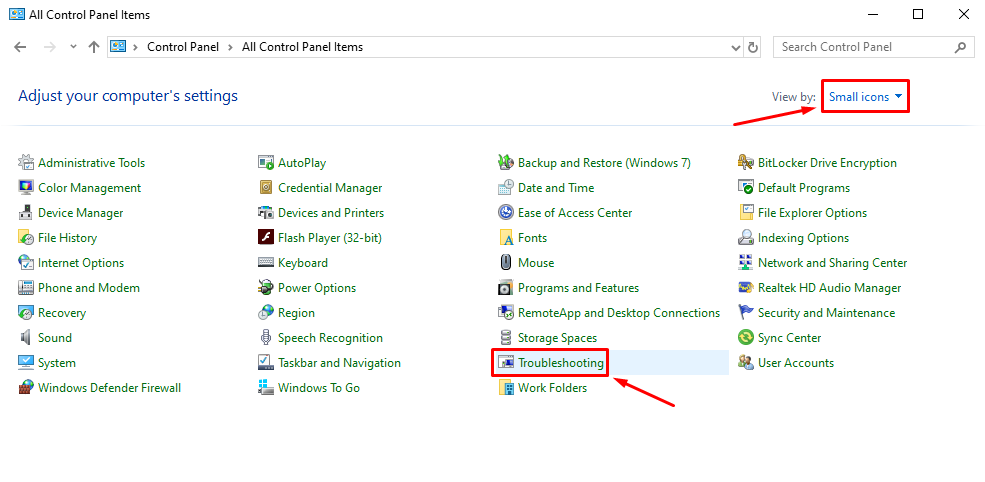The height and width of the screenshot is (482, 985).
Task: Click the search magnifier icon
Action: click(x=961, y=47)
